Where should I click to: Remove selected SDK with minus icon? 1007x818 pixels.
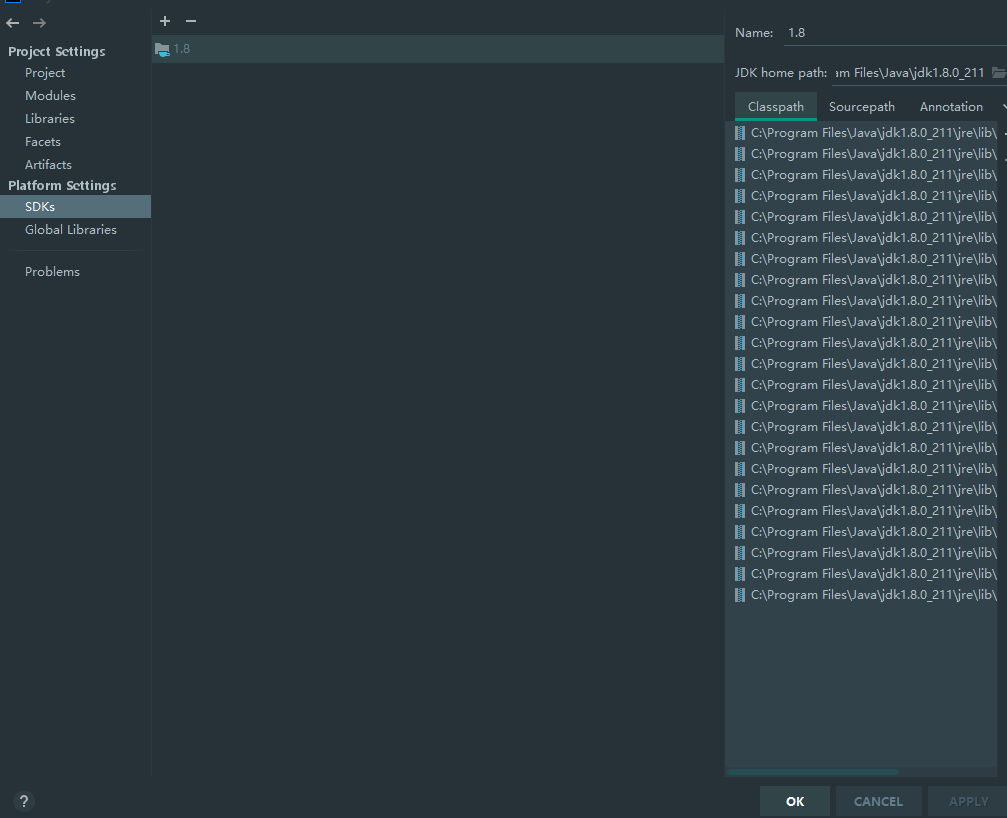[191, 21]
